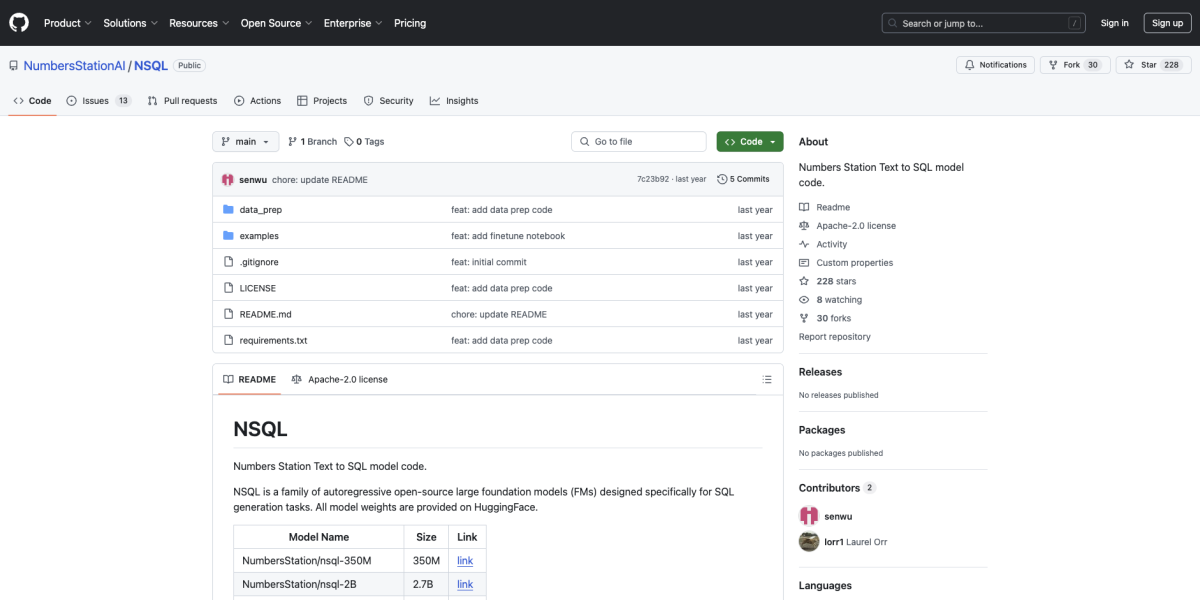View the 0 Tags page

pyautogui.click(x=364, y=142)
